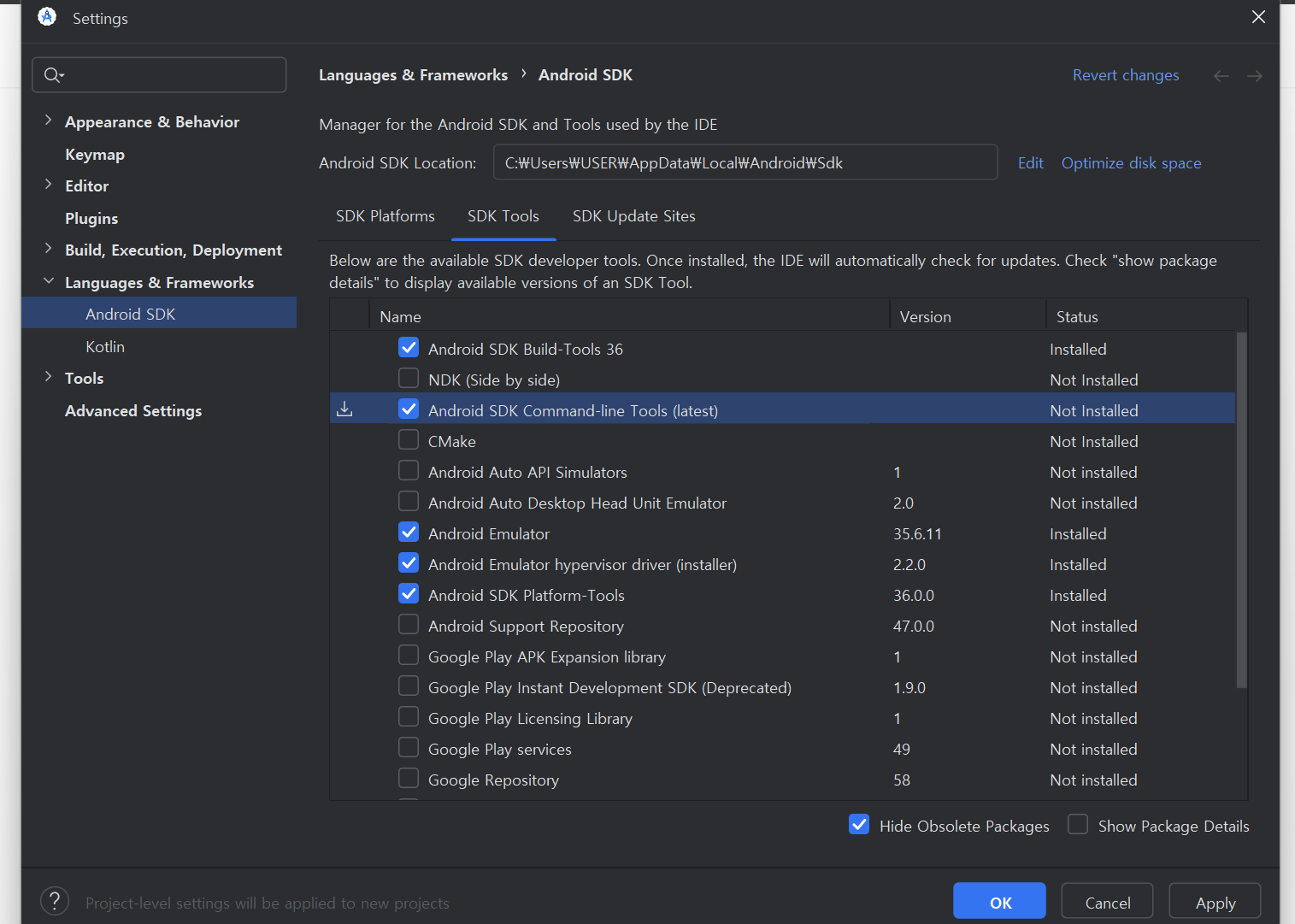Screen dimensions: 1295x924
Task: Click version 35.6.11 of Android Emulator
Action: (x=917, y=534)
